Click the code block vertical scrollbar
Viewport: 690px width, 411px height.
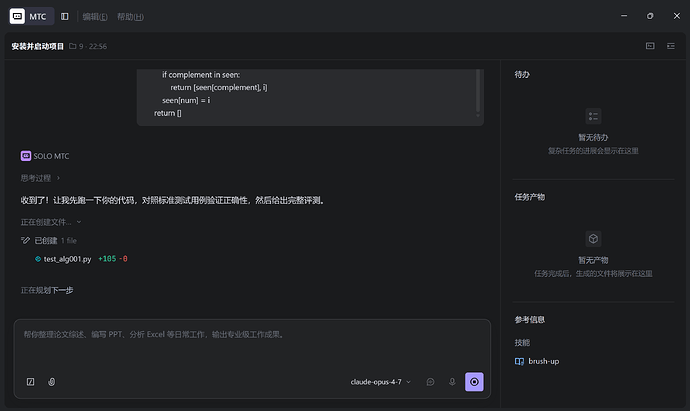click(x=477, y=92)
